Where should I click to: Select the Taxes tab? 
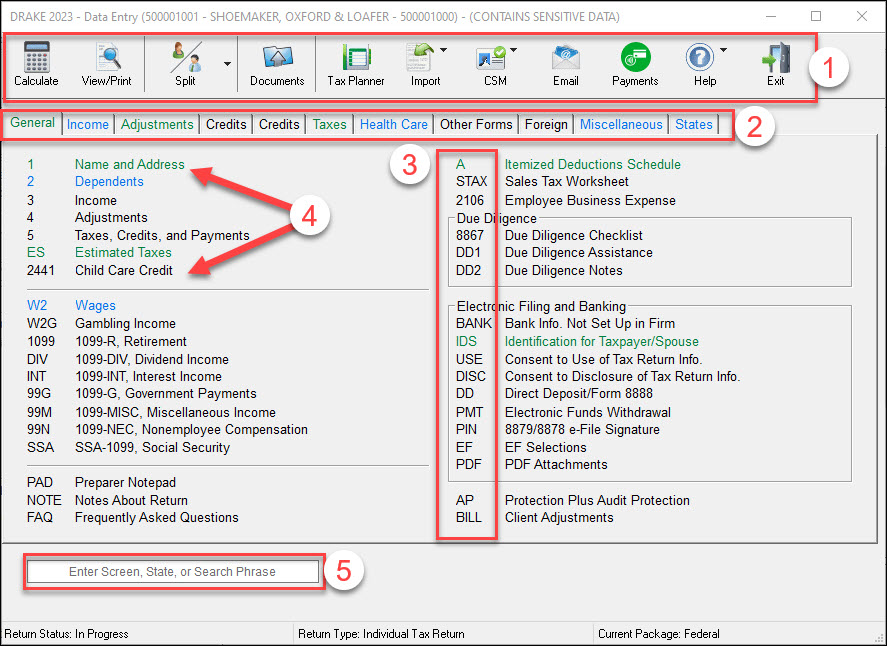point(329,124)
